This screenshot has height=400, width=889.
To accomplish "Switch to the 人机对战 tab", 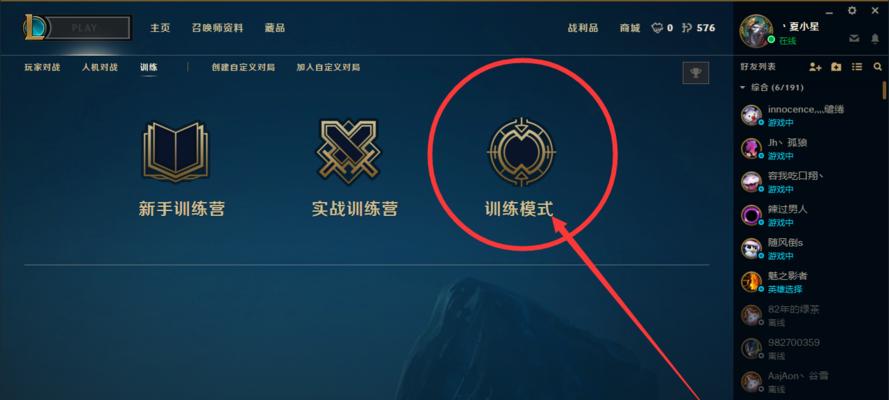I will tap(100, 67).
